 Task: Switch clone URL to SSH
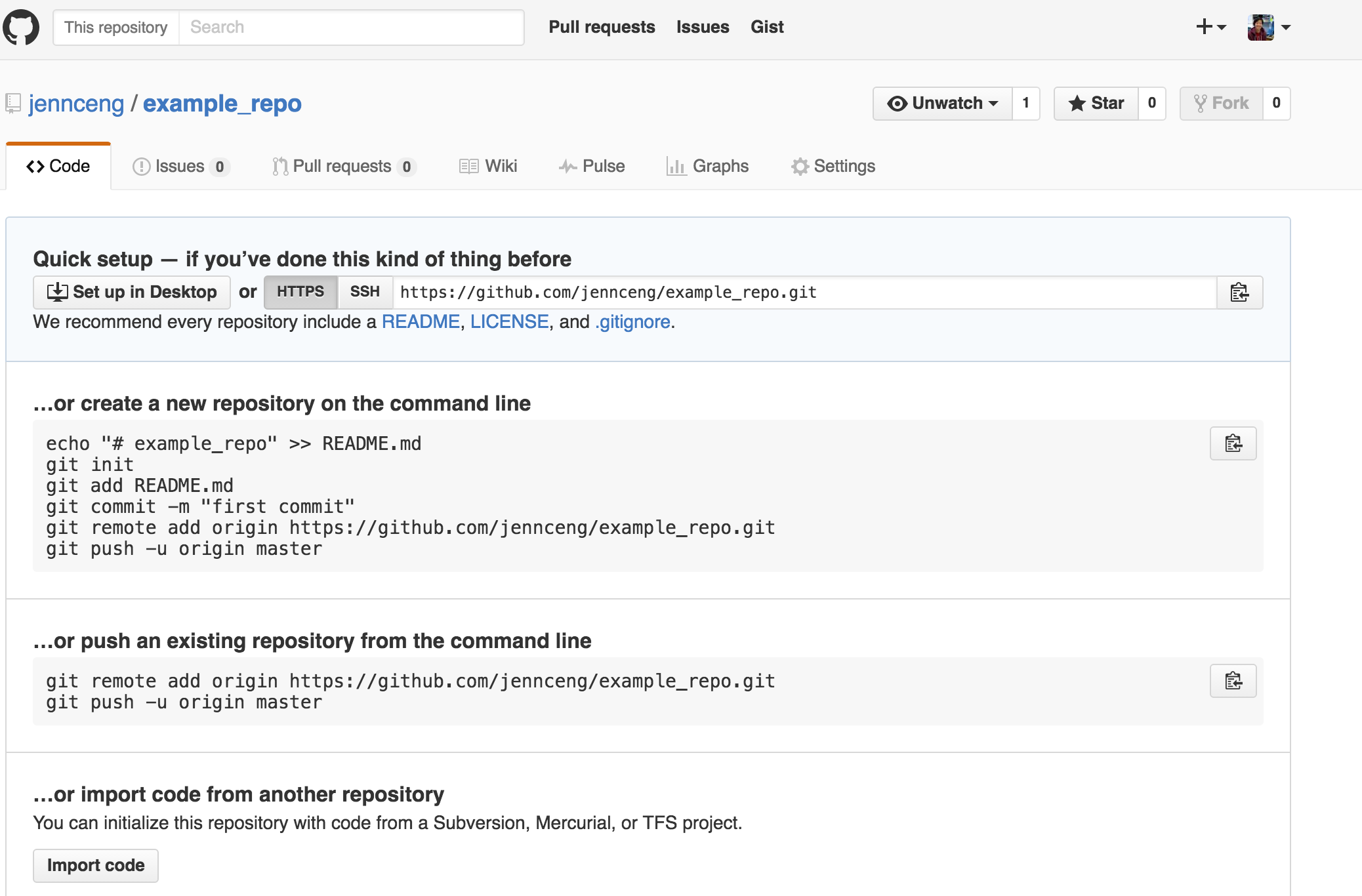(x=365, y=292)
